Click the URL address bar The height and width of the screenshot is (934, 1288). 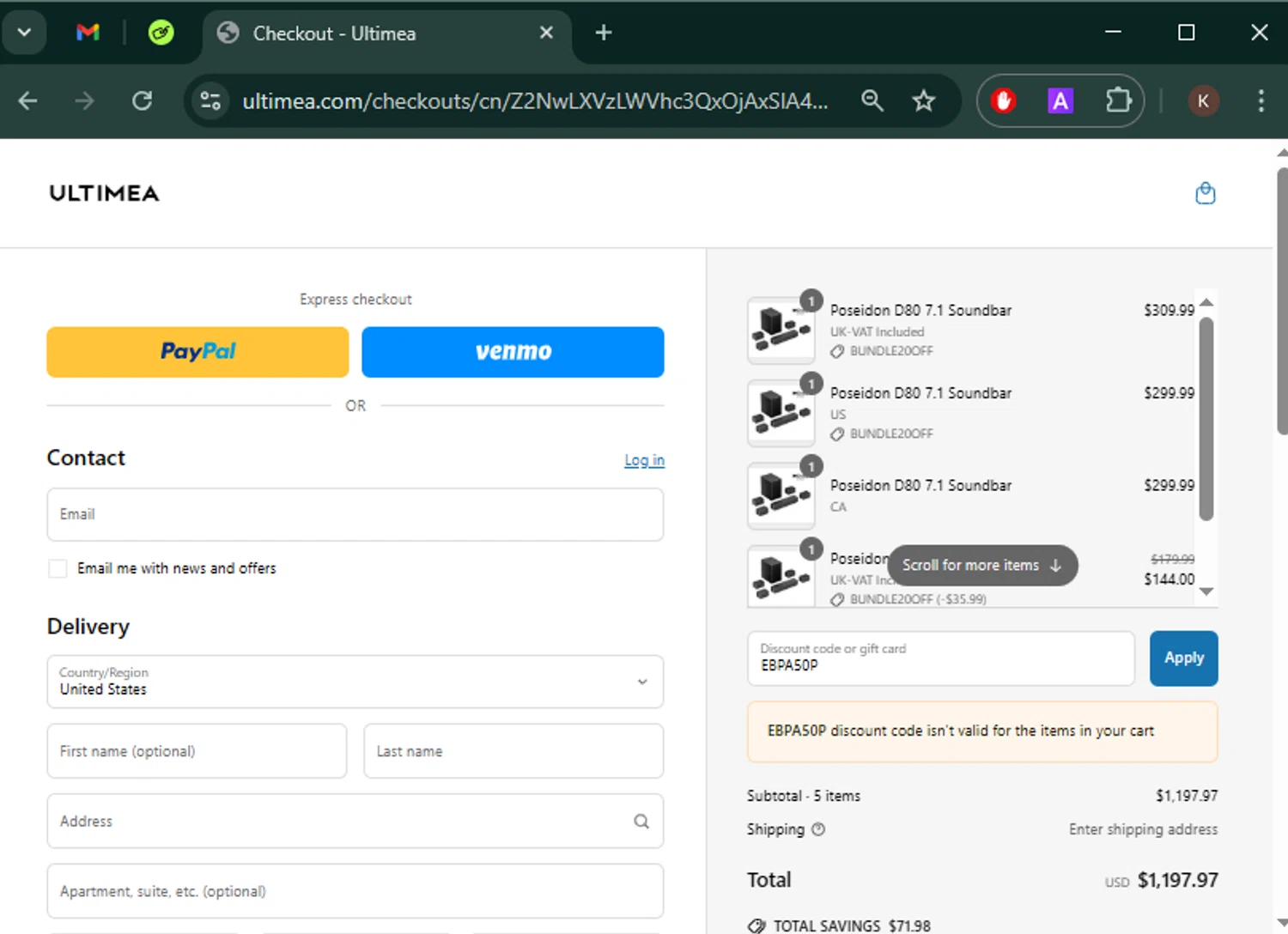pos(535,101)
